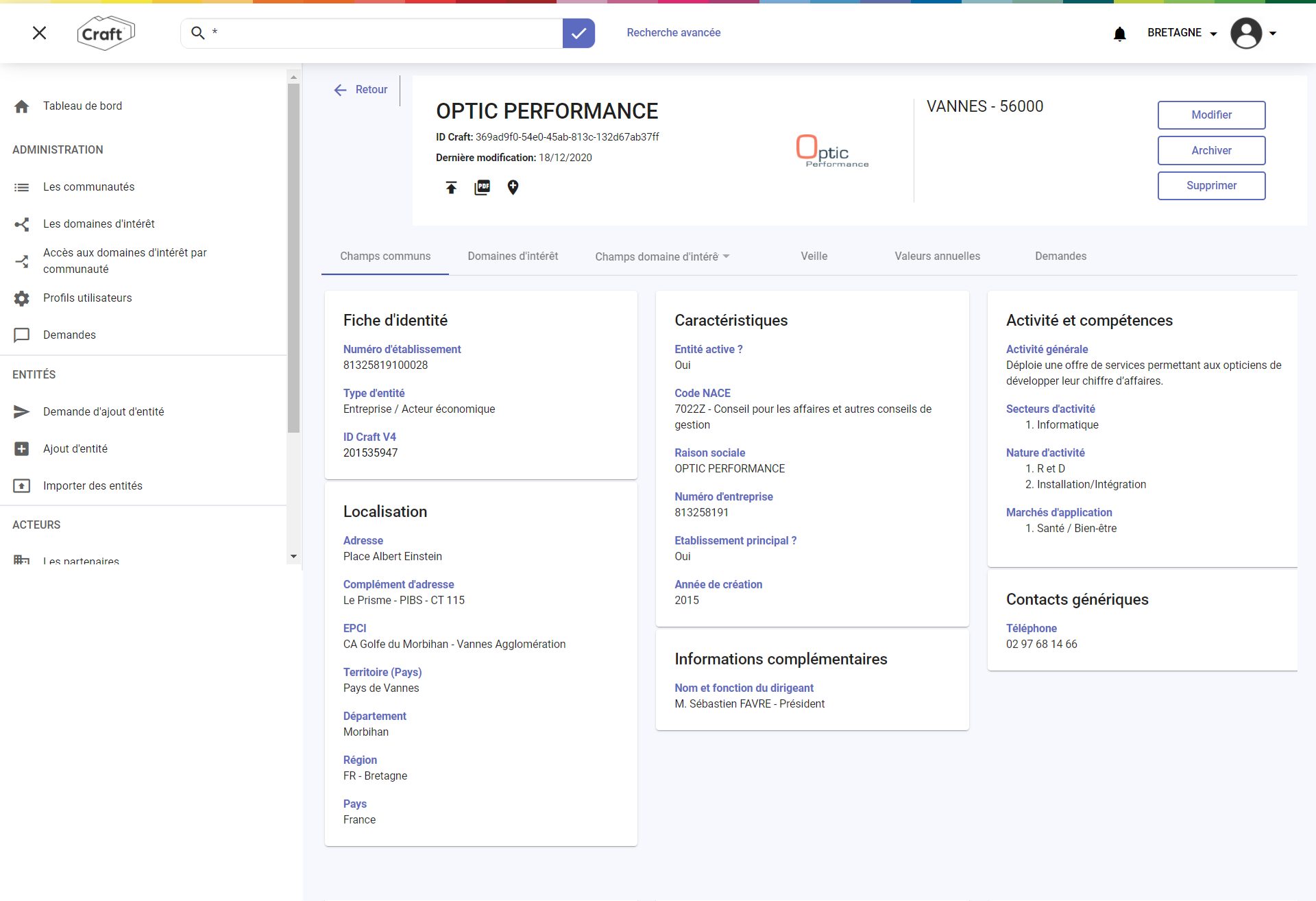This screenshot has height=901, width=1316.
Task: Click the Les communautés list icon
Action: (22, 187)
